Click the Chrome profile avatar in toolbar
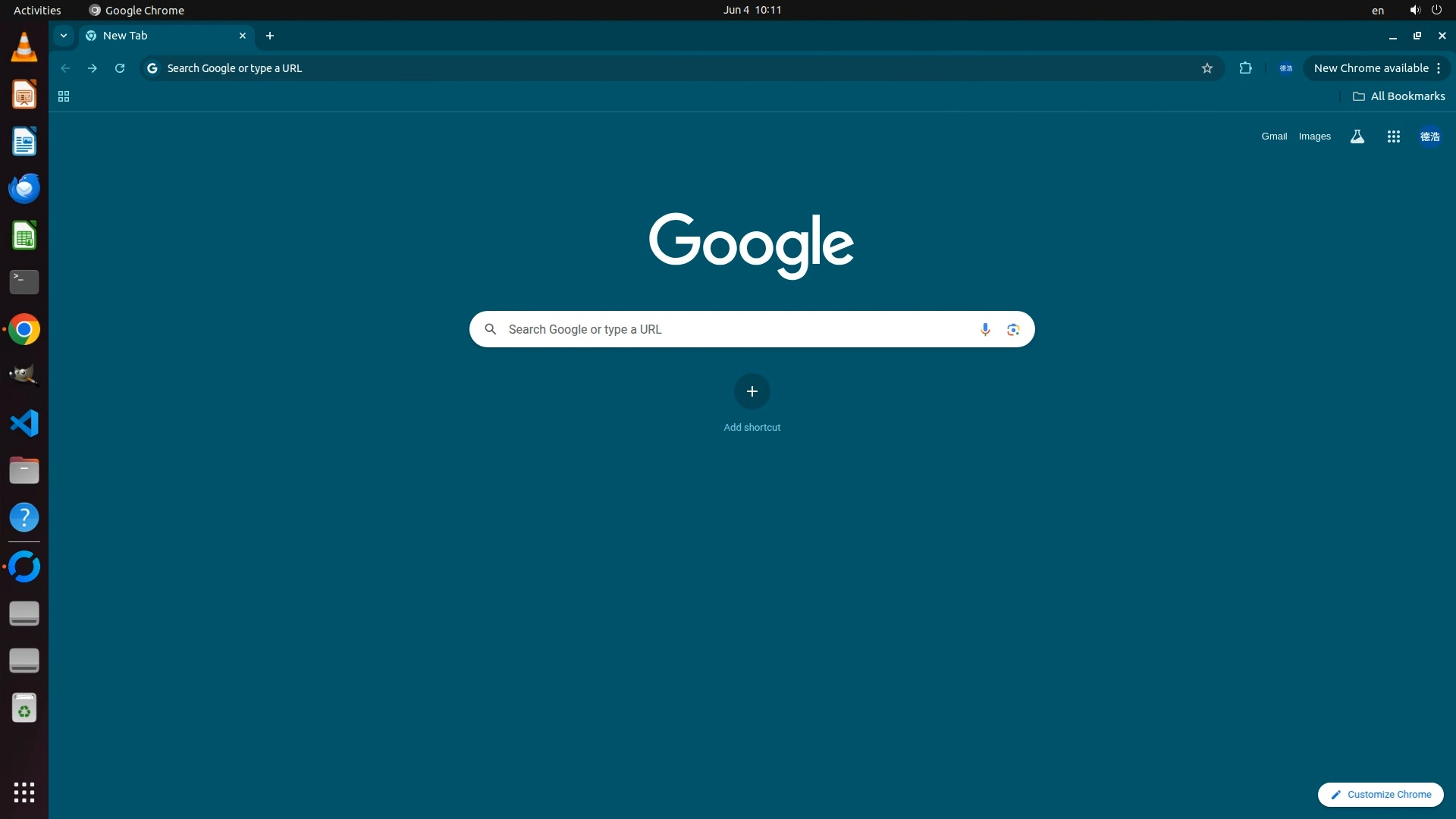The width and height of the screenshot is (1456, 819). 1285,68
